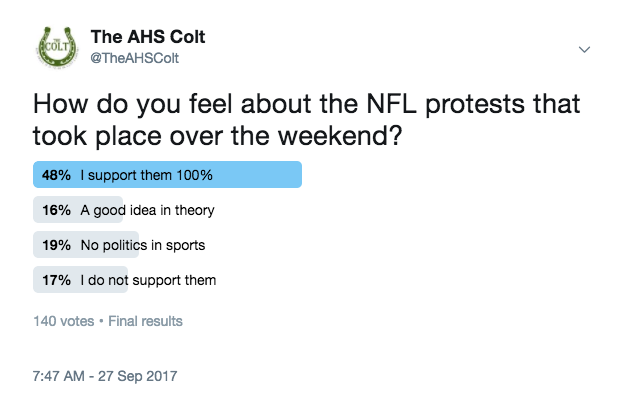The image size is (625, 398).
Task: Click the gray 17% poll bar
Action: click(x=80, y=280)
